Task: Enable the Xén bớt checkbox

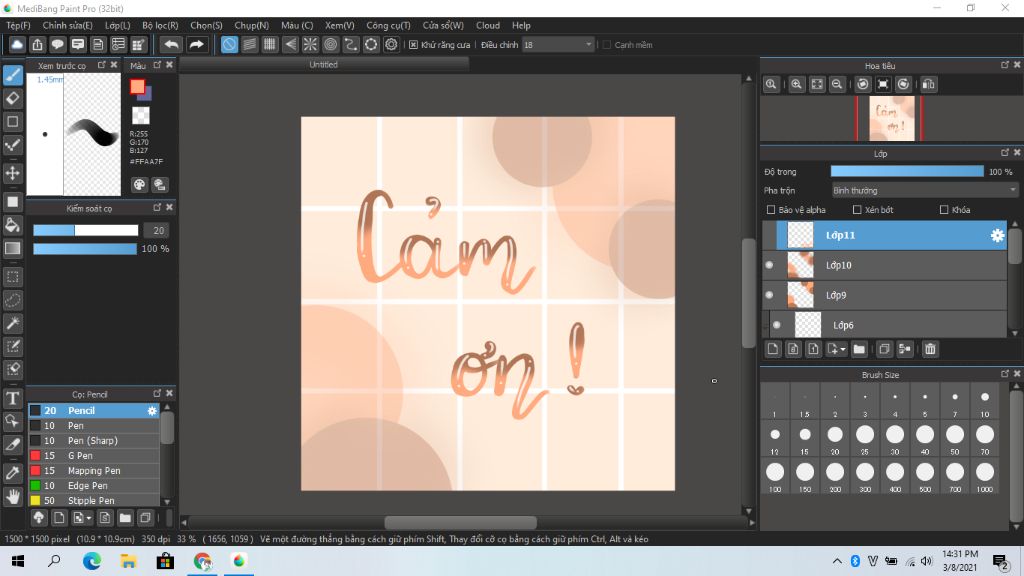Action: point(857,210)
